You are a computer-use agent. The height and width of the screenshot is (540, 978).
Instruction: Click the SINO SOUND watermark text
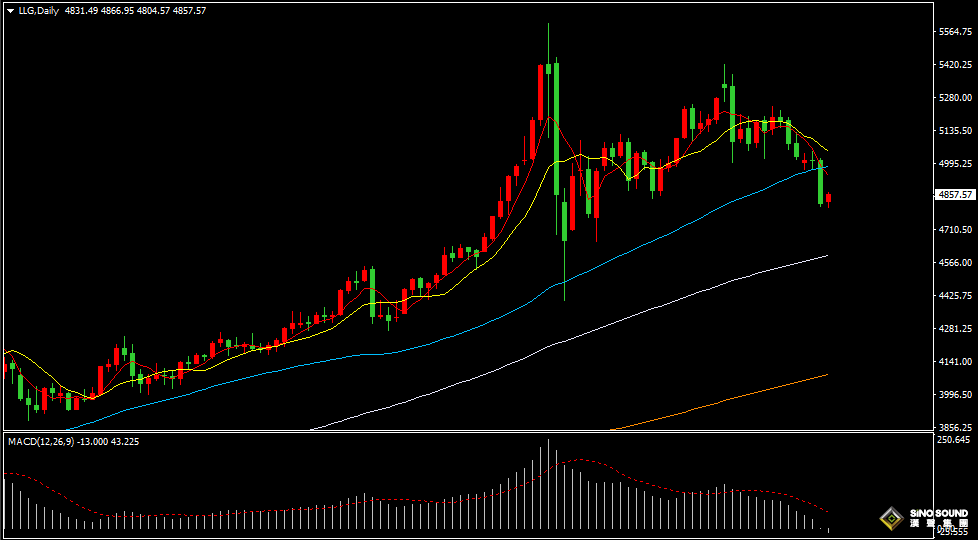[937, 513]
